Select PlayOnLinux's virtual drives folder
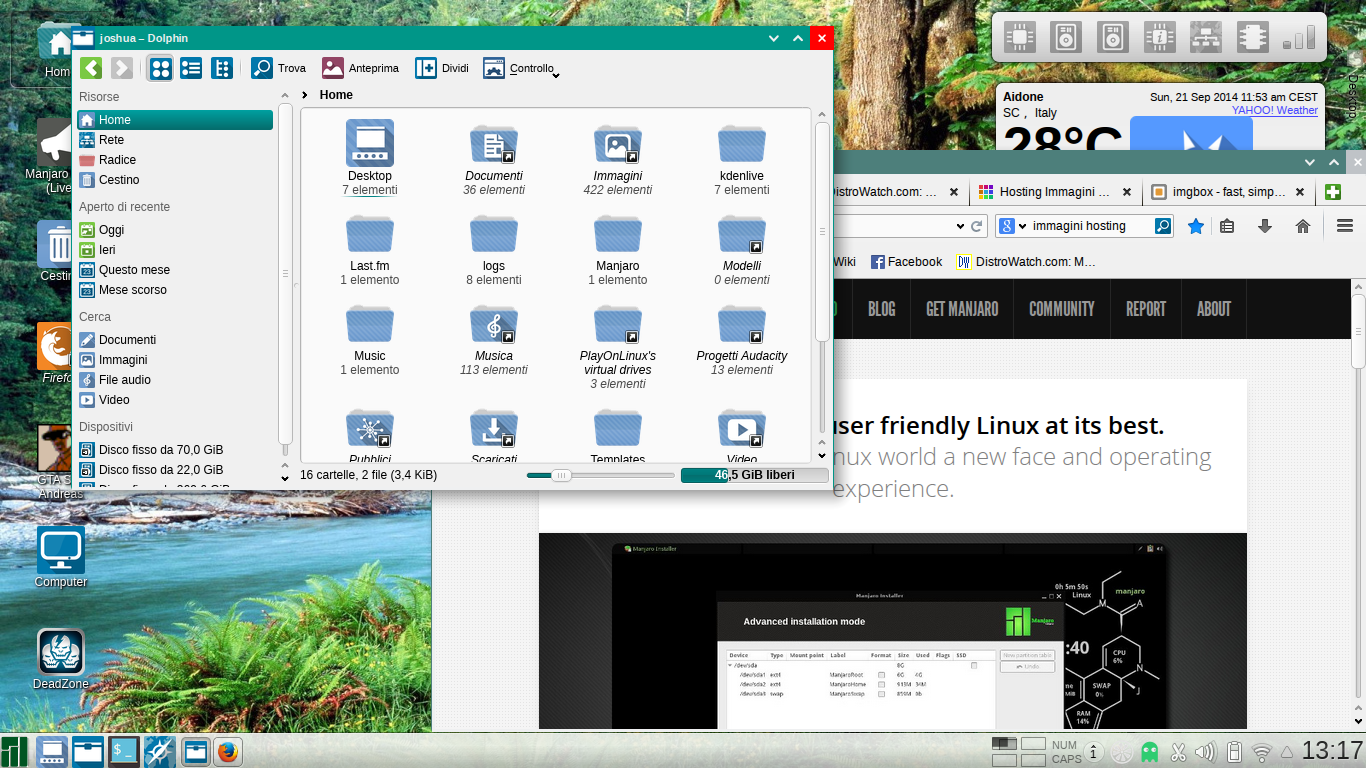Image resolution: width=1366 pixels, height=768 pixels. pos(618,325)
